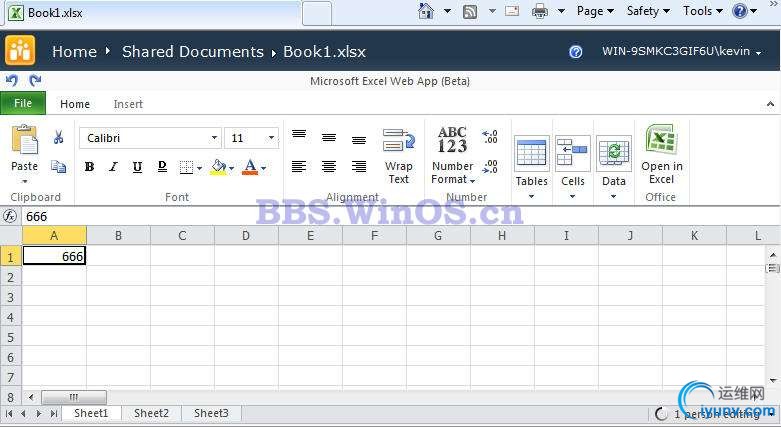
Task: Click the browser Print icon
Action: tap(539, 11)
